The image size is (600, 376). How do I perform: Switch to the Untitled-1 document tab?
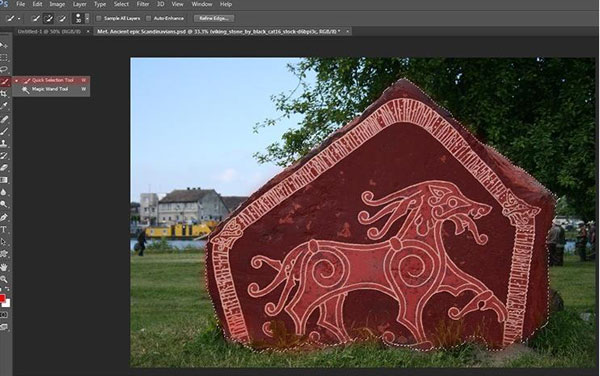(49, 31)
